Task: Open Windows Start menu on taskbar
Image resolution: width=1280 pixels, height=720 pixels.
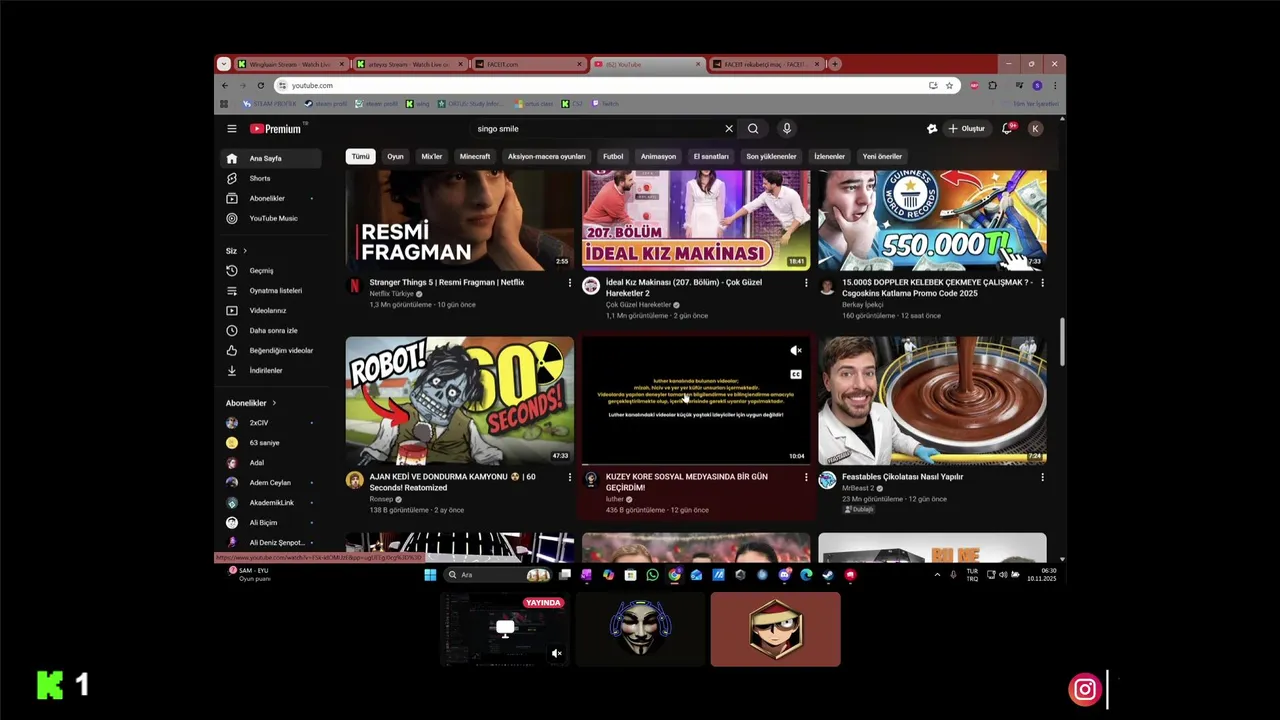Action: [x=430, y=575]
